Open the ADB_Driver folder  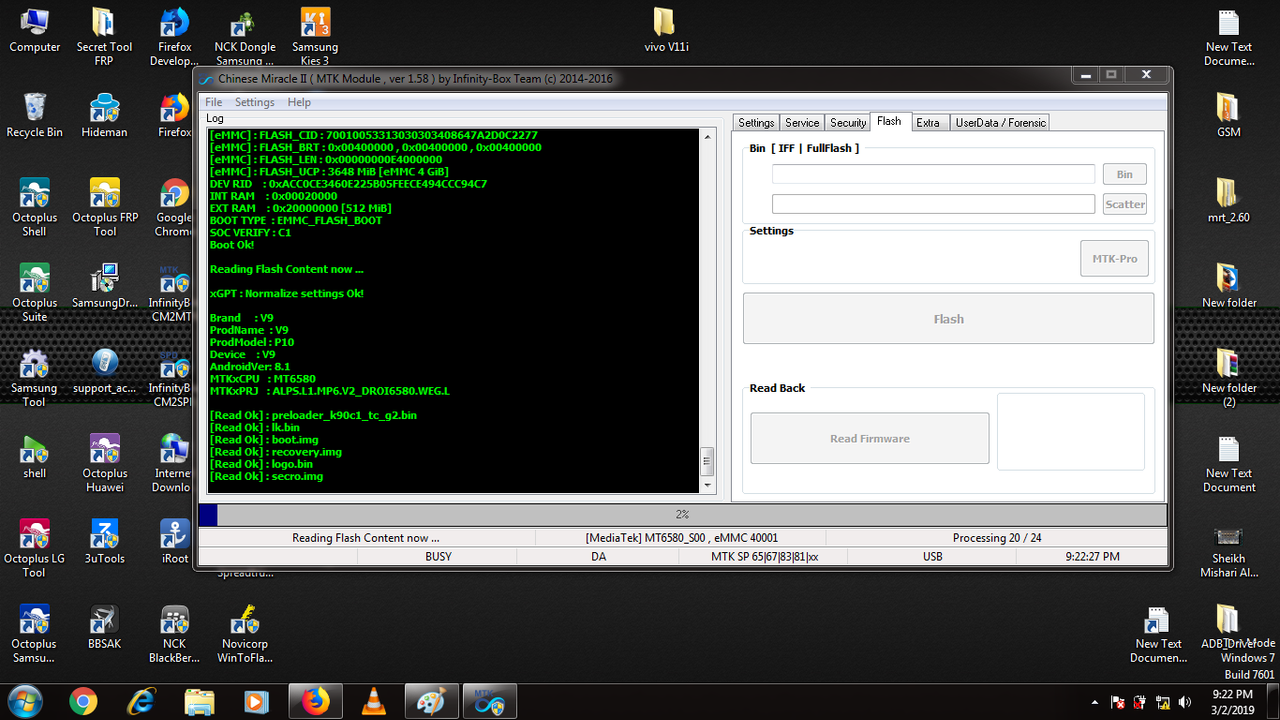(x=1226, y=627)
